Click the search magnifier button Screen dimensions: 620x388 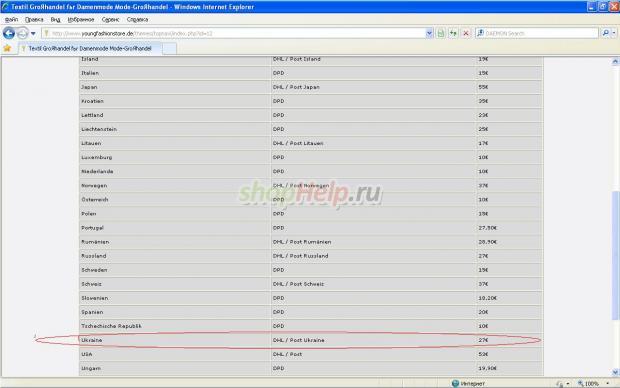605,33
